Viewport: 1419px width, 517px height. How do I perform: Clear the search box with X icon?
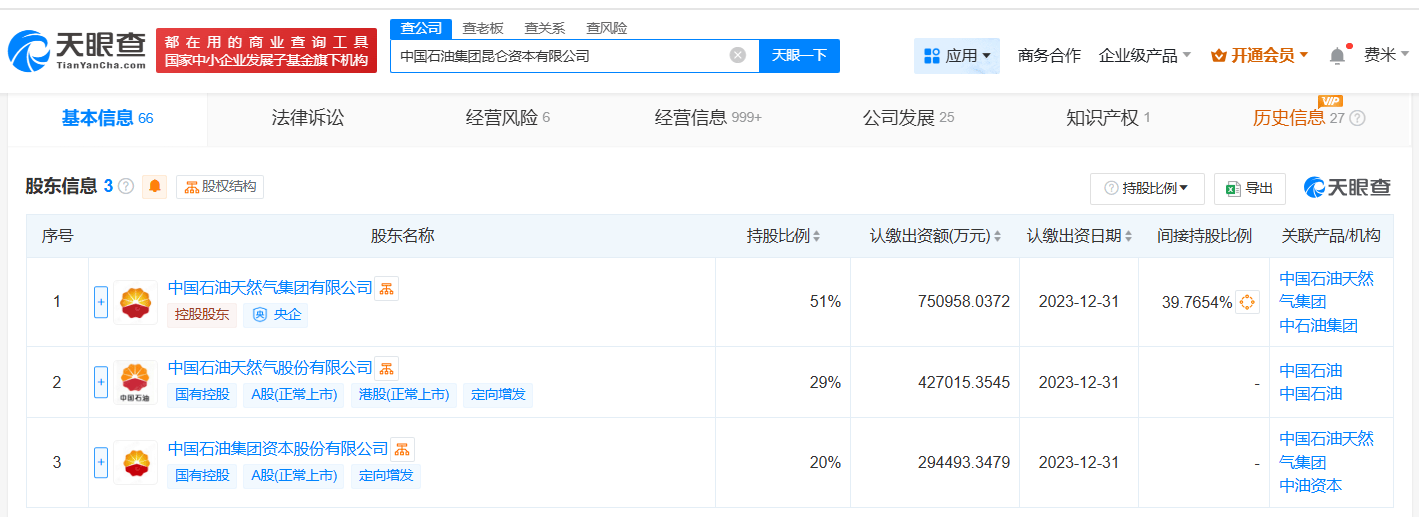point(738,55)
